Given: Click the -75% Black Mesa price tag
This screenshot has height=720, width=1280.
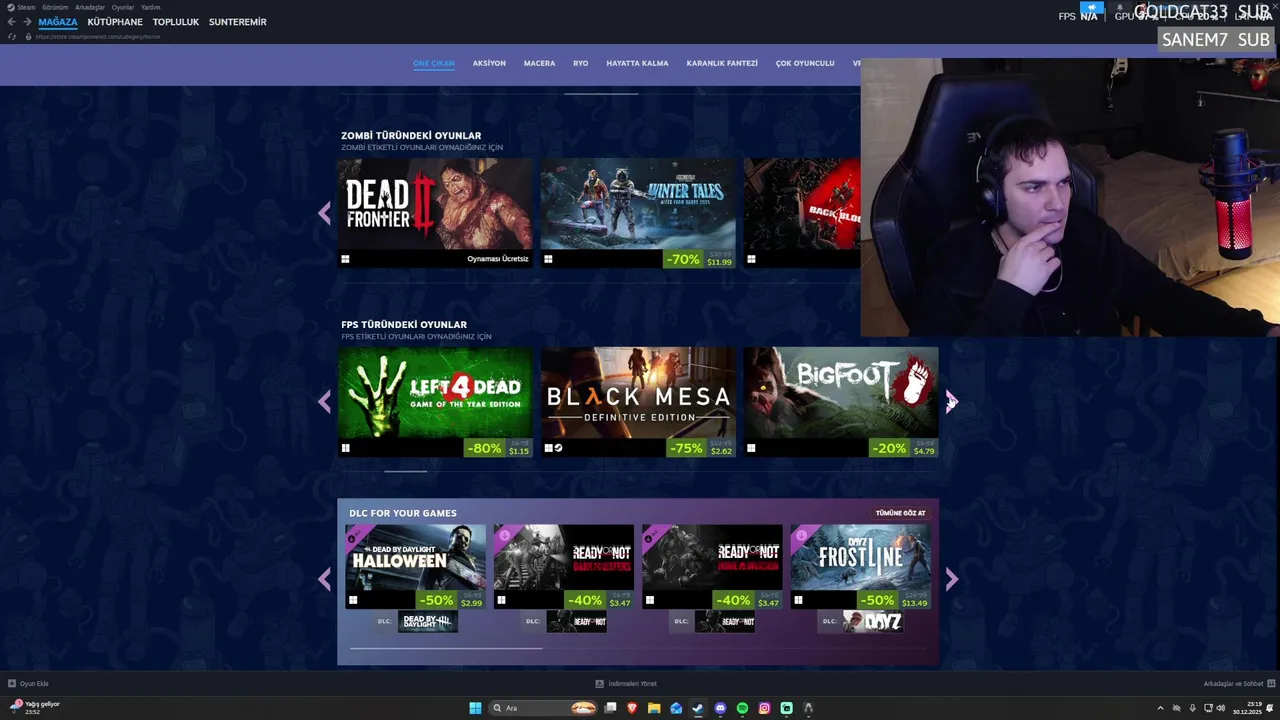Looking at the screenshot, I should click(x=700, y=448).
